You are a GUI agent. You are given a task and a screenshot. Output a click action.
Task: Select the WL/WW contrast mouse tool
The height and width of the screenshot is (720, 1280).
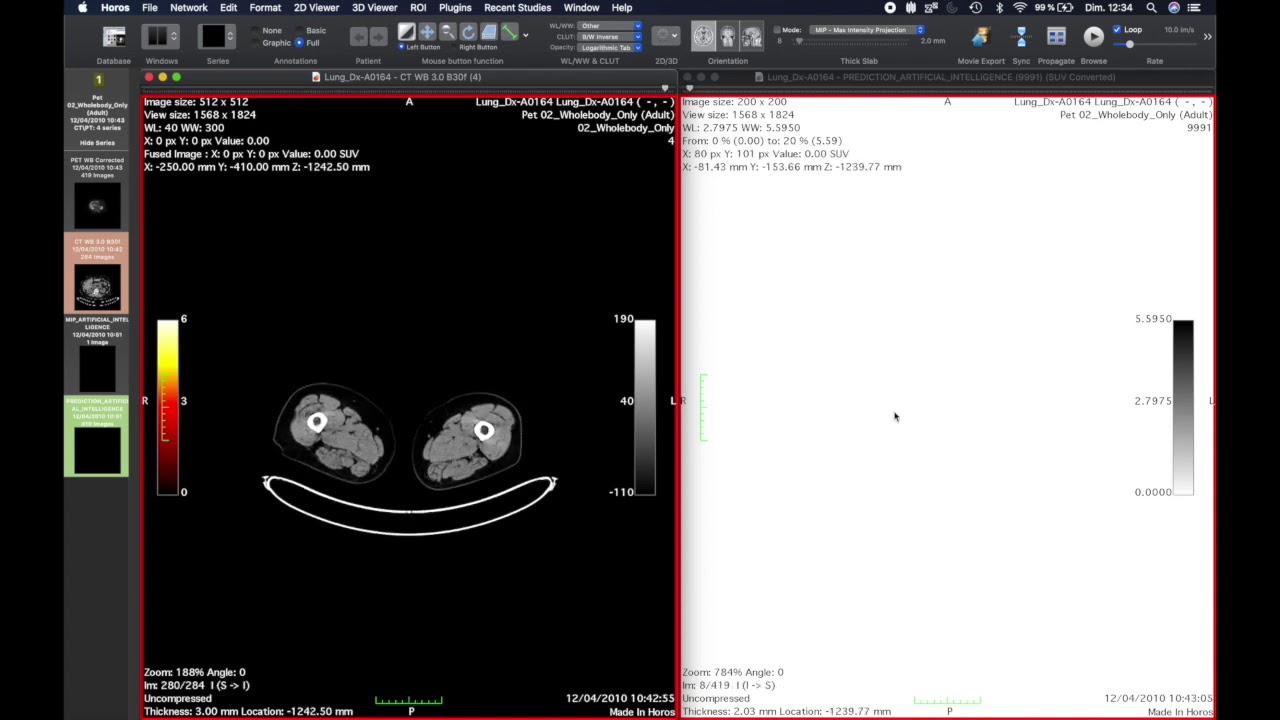coord(407,33)
